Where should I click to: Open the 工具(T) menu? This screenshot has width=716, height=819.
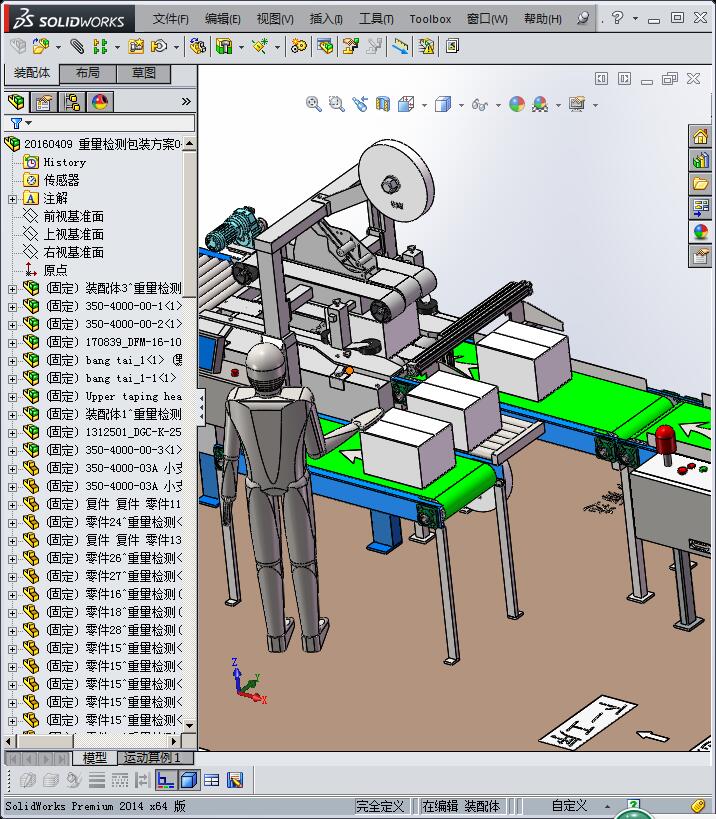376,19
